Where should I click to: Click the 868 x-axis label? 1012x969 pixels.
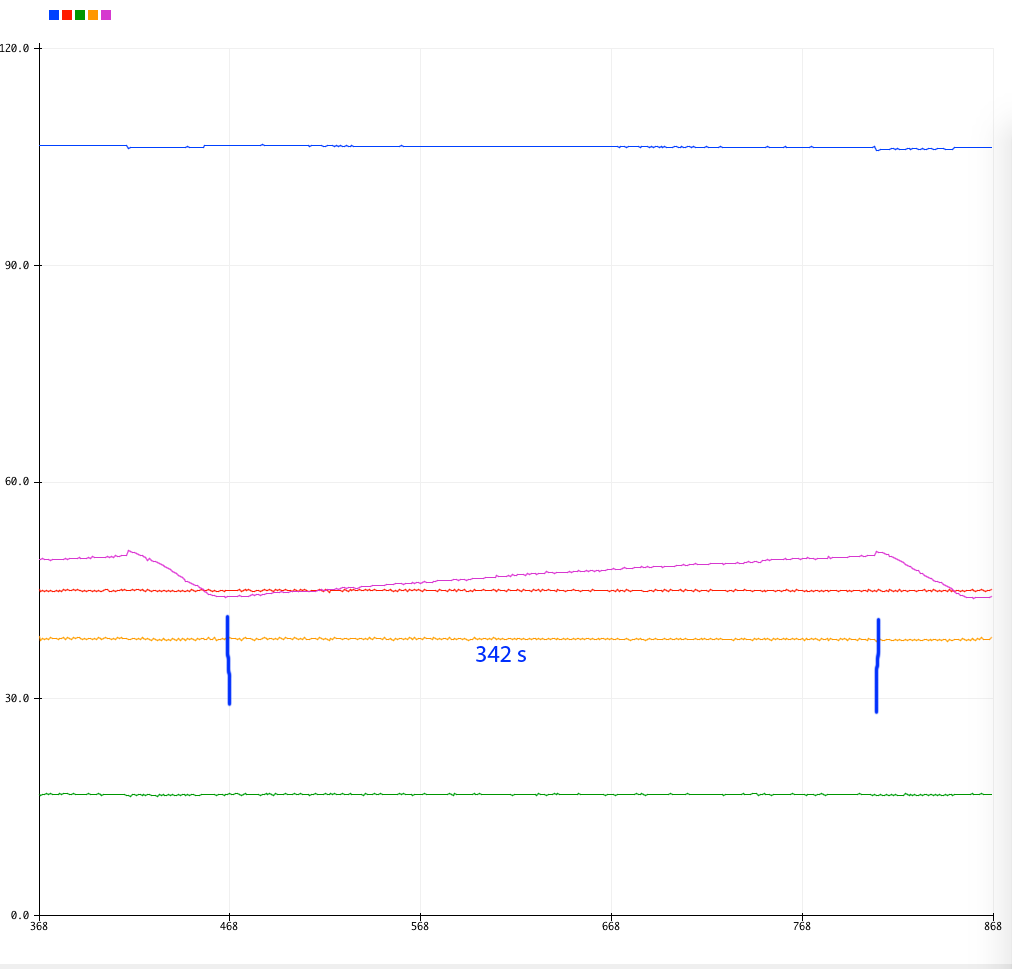pos(992,927)
